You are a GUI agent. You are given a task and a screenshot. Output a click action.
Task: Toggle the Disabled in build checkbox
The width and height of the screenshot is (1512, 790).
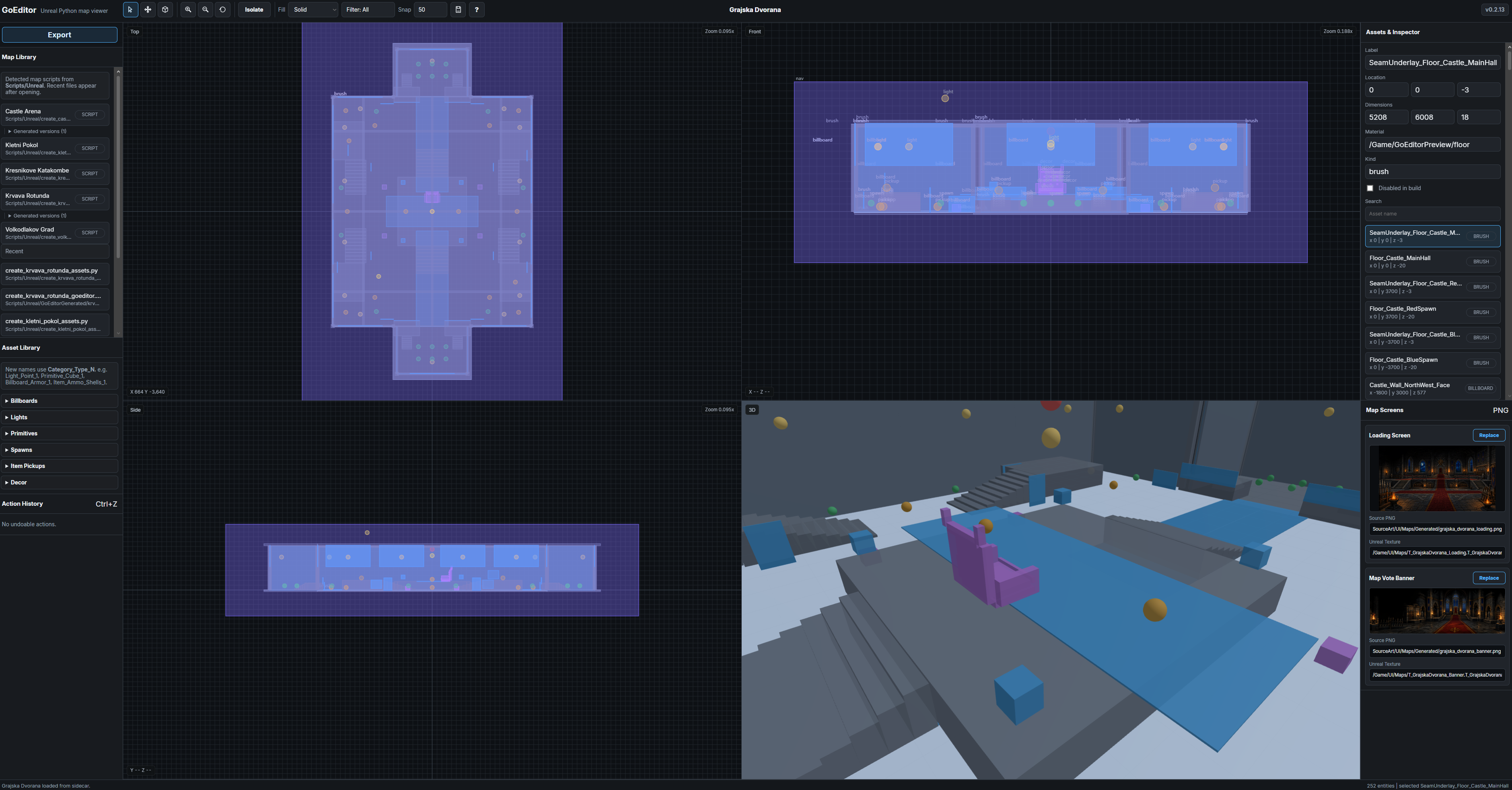tap(1370, 188)
